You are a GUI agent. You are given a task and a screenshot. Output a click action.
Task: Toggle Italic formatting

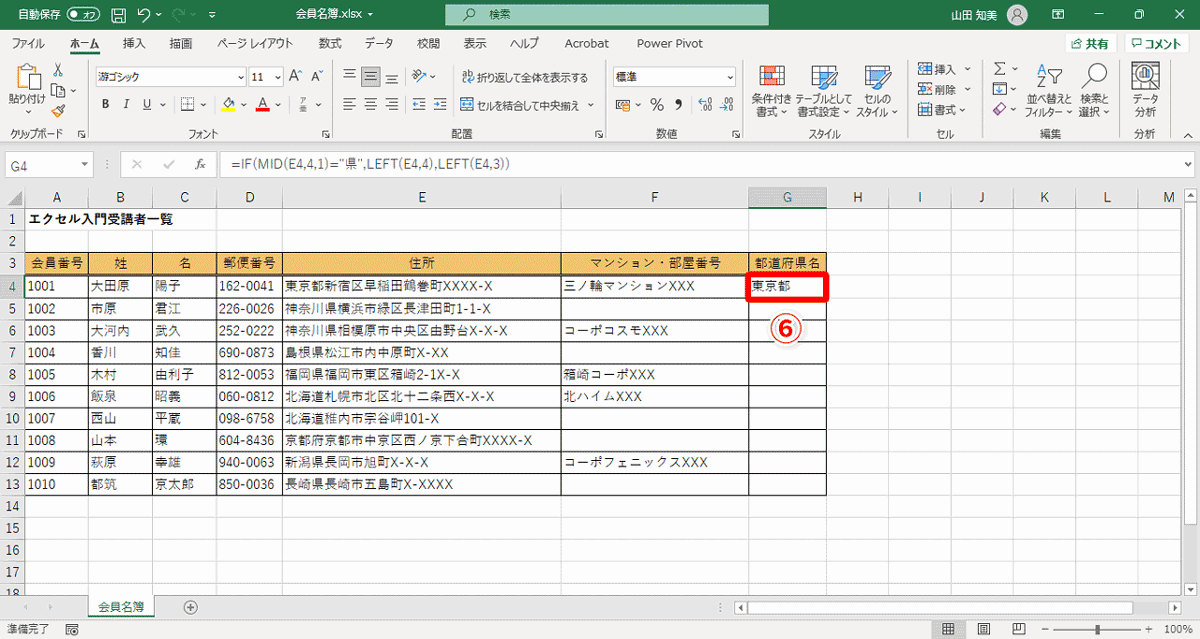pos(126,104)
